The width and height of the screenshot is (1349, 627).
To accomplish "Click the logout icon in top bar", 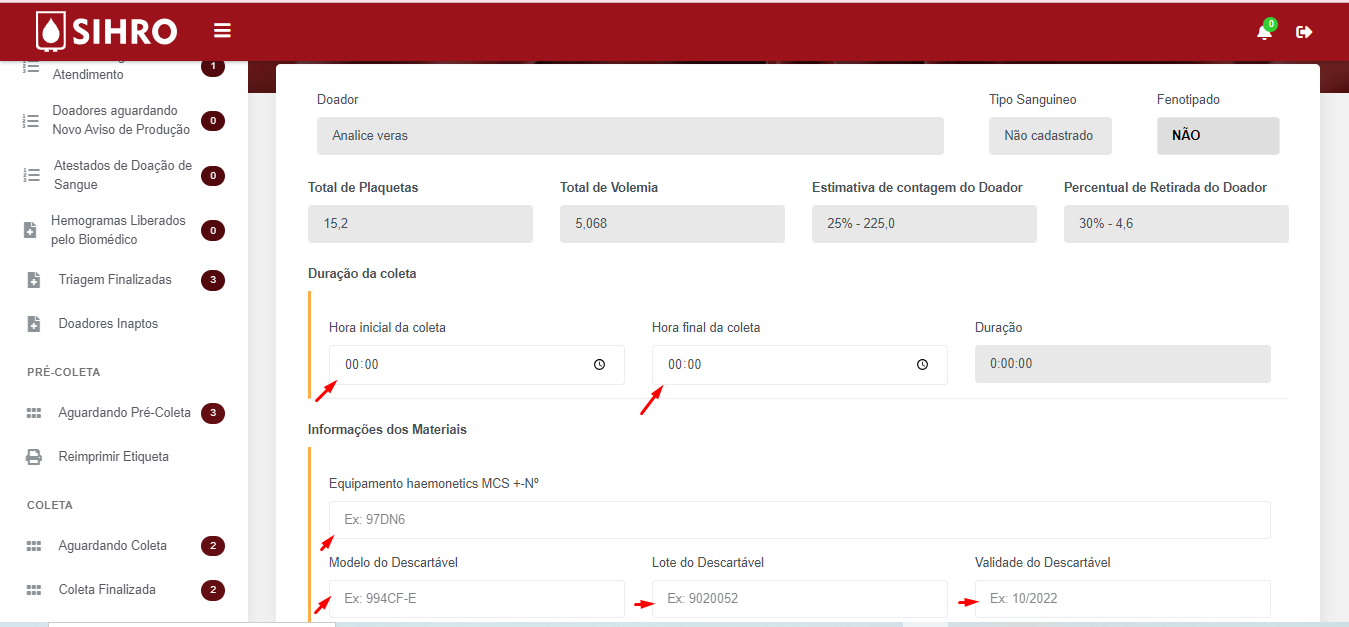I will click(x=1304, y=32).
